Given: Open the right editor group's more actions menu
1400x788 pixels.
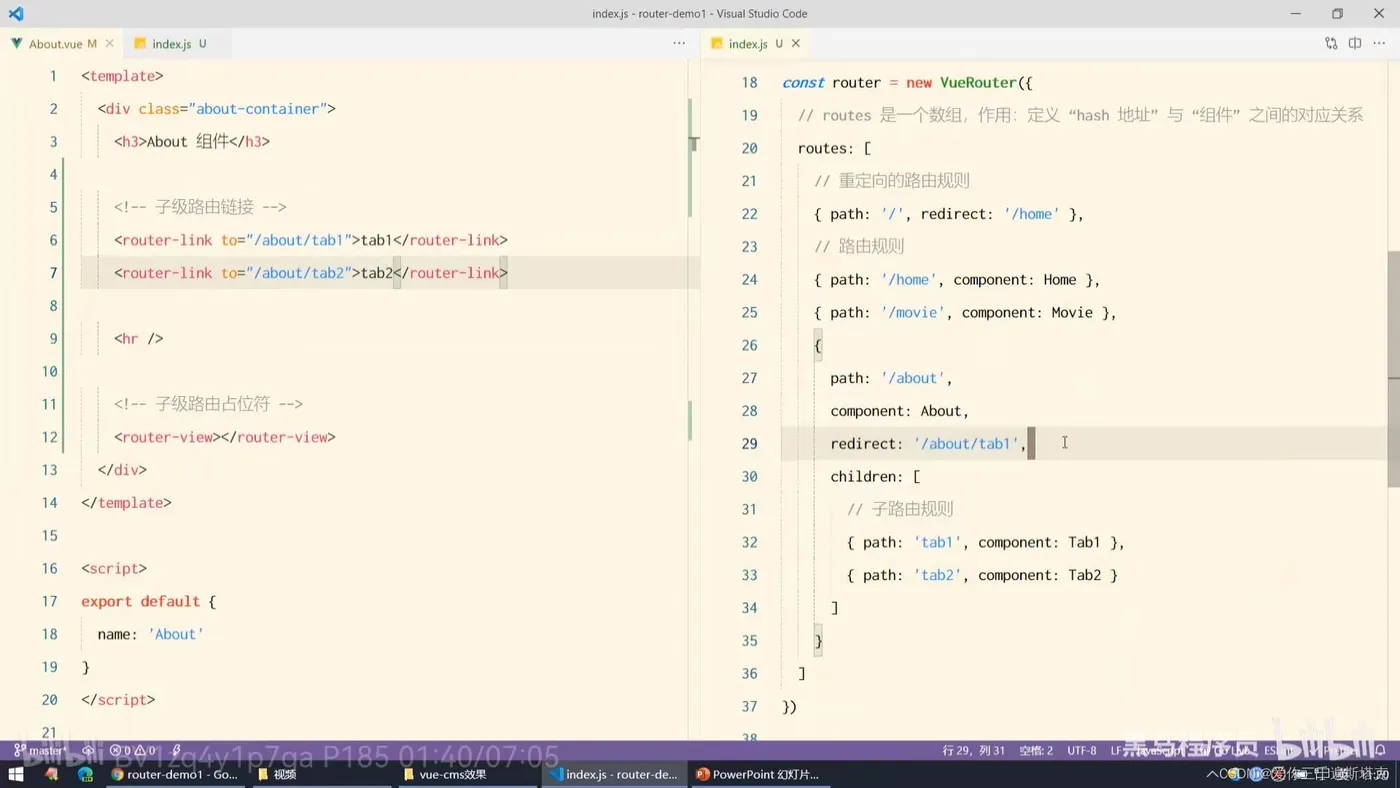Looking at the screenshot, I should 1380,44.
